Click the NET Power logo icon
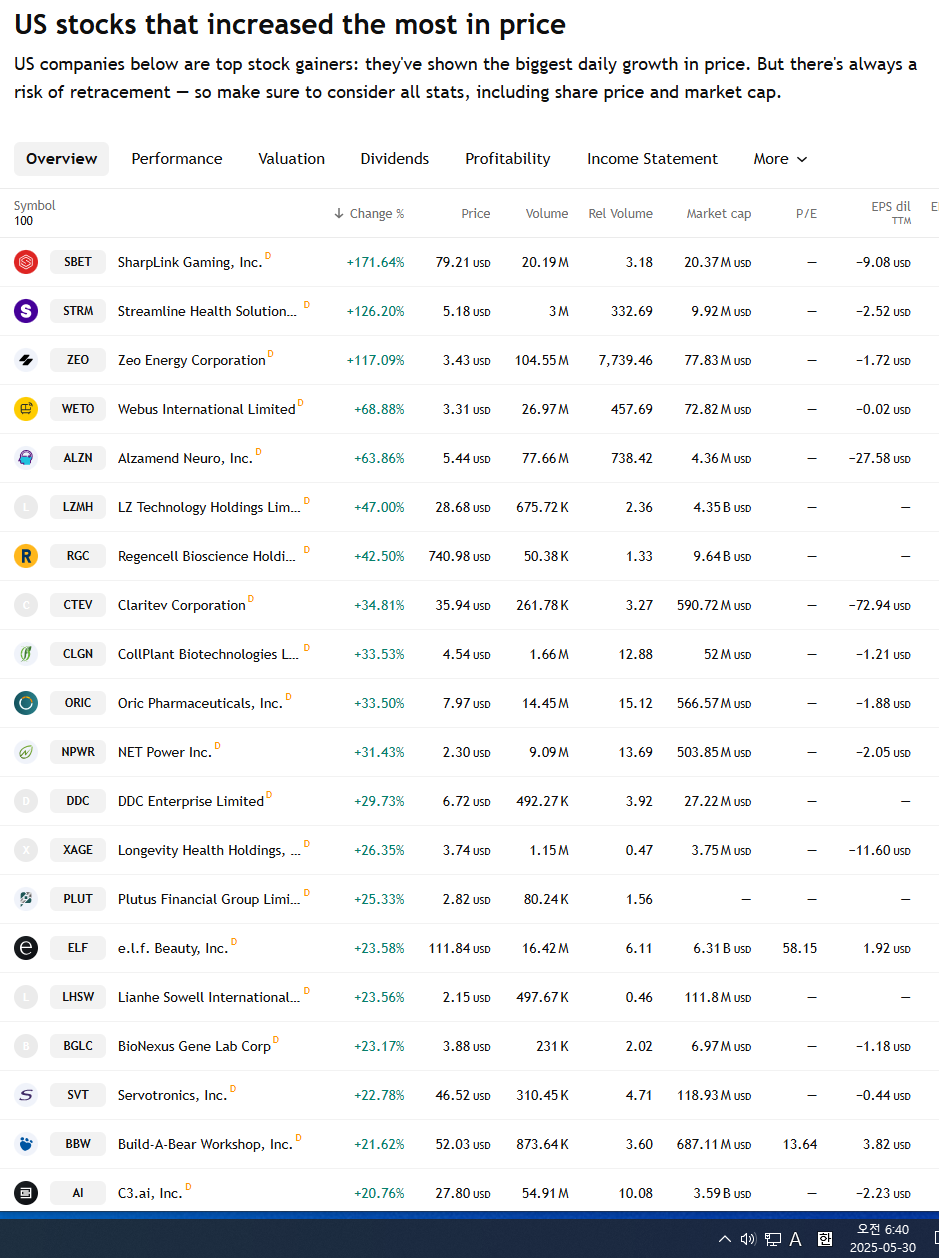The height and width of the screenshot is (1258, 939). (x=26, y=752)
